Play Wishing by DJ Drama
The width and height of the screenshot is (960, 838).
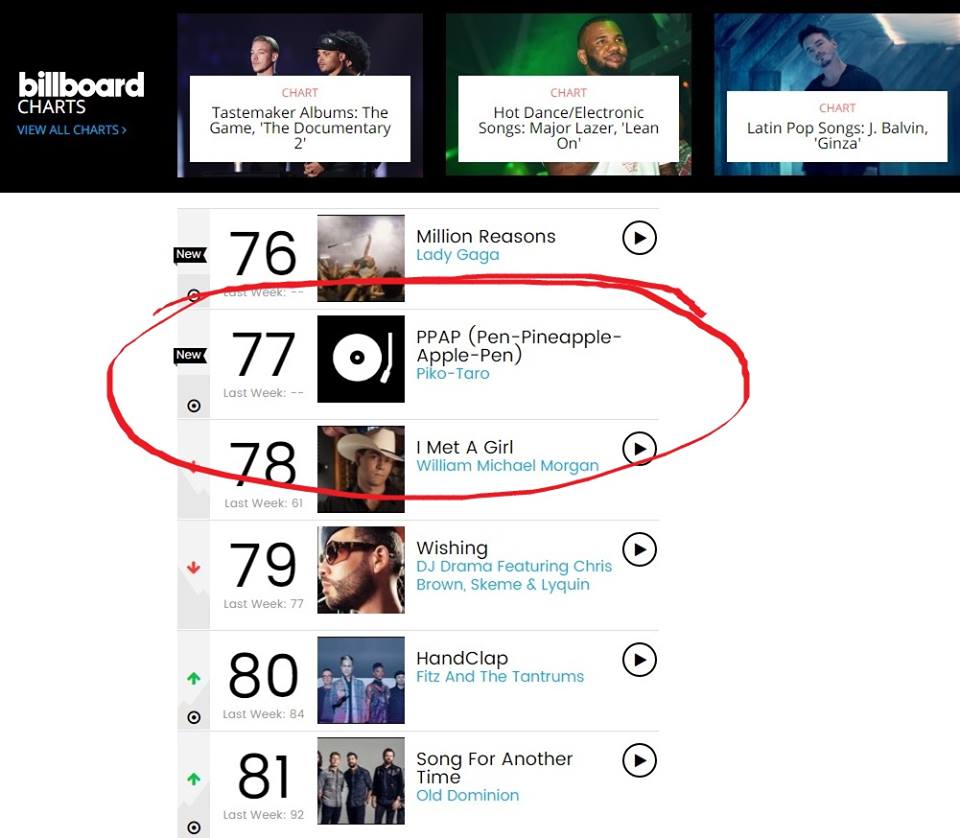pos(639,549)
